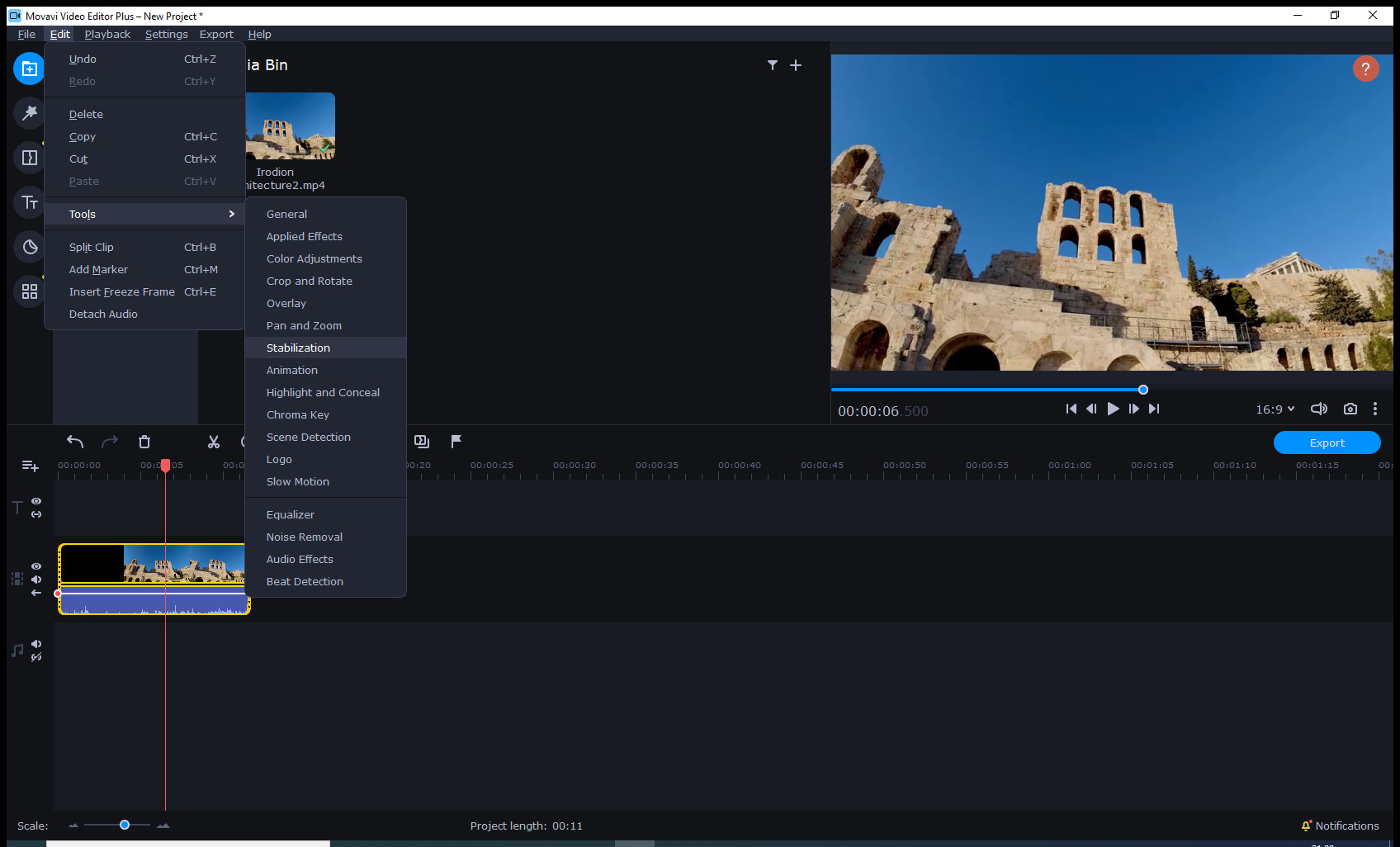Open Notifications in the status bar
1400x847 pixels.
coord(1340,826)
